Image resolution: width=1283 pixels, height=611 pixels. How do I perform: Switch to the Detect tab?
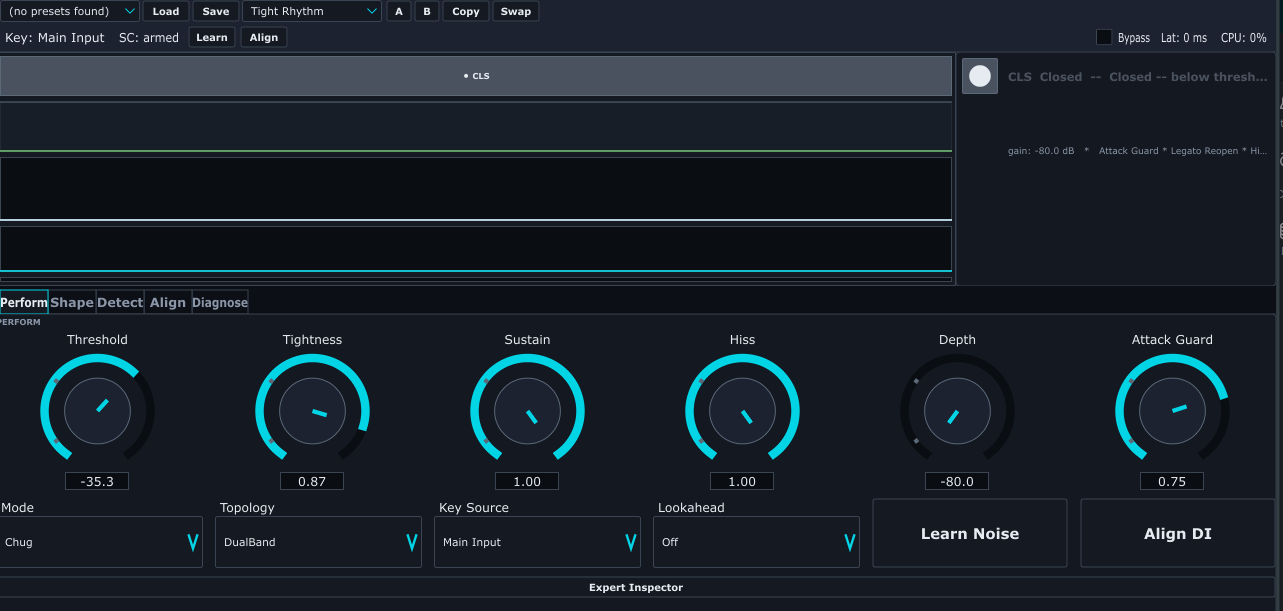tap(120, 302)
